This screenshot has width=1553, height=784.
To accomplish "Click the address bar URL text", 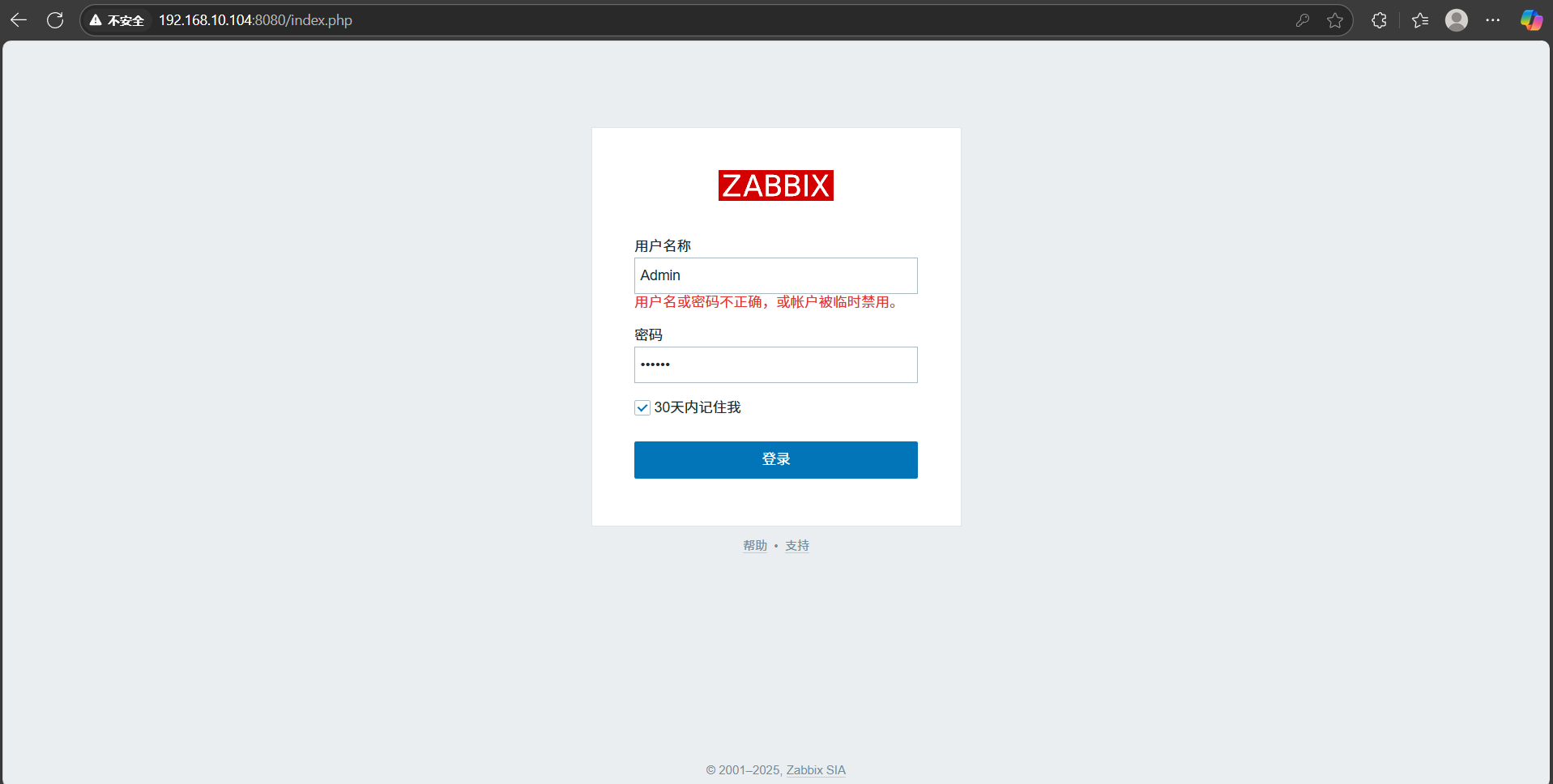I will pyautogui.click(x=255, y=20).
